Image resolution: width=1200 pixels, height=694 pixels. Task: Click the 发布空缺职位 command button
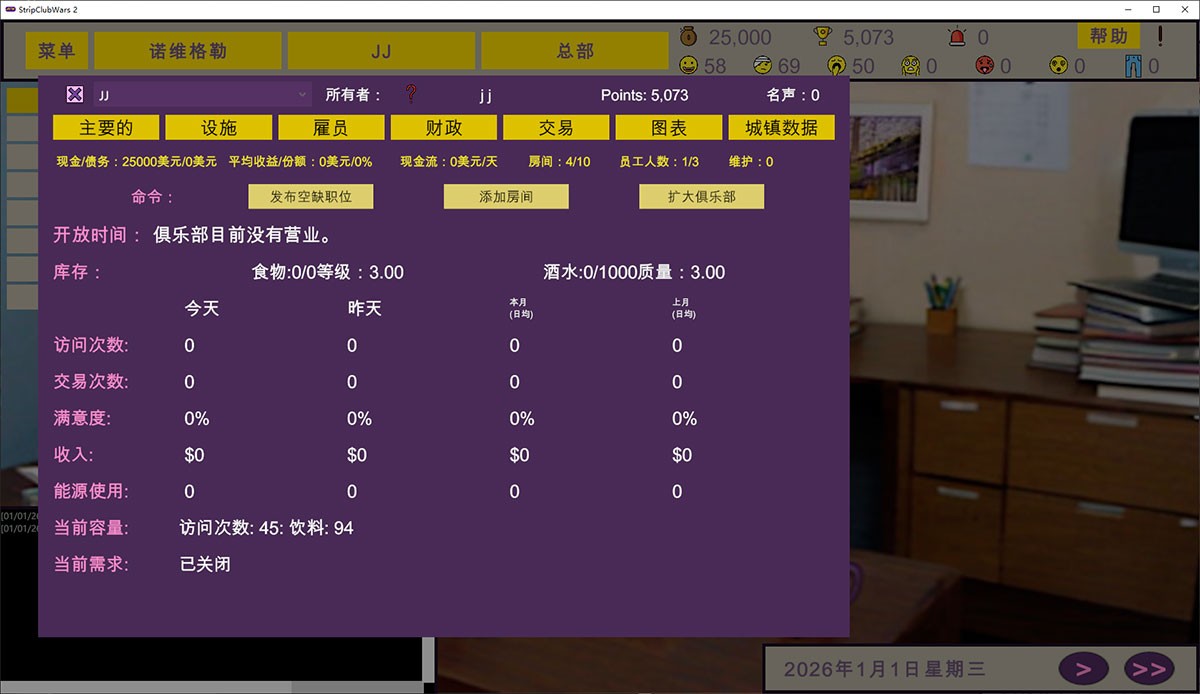(x=311, y=197)
